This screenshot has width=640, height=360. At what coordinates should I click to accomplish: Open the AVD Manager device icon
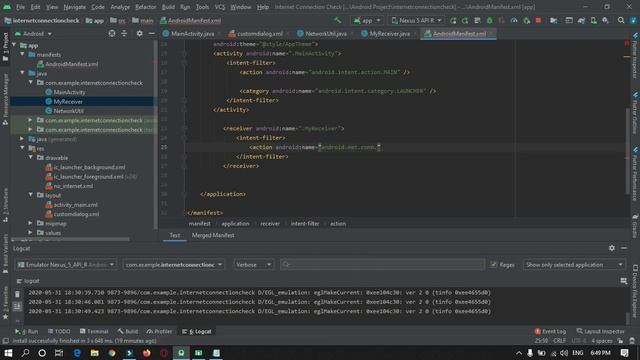pos(593,20)
